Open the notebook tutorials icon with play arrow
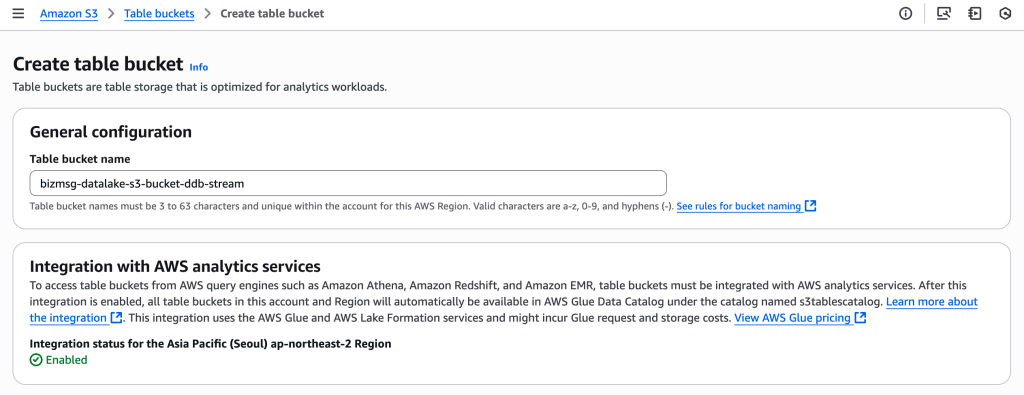Viewport: 1024px width, 395px height. pos(975,14)
